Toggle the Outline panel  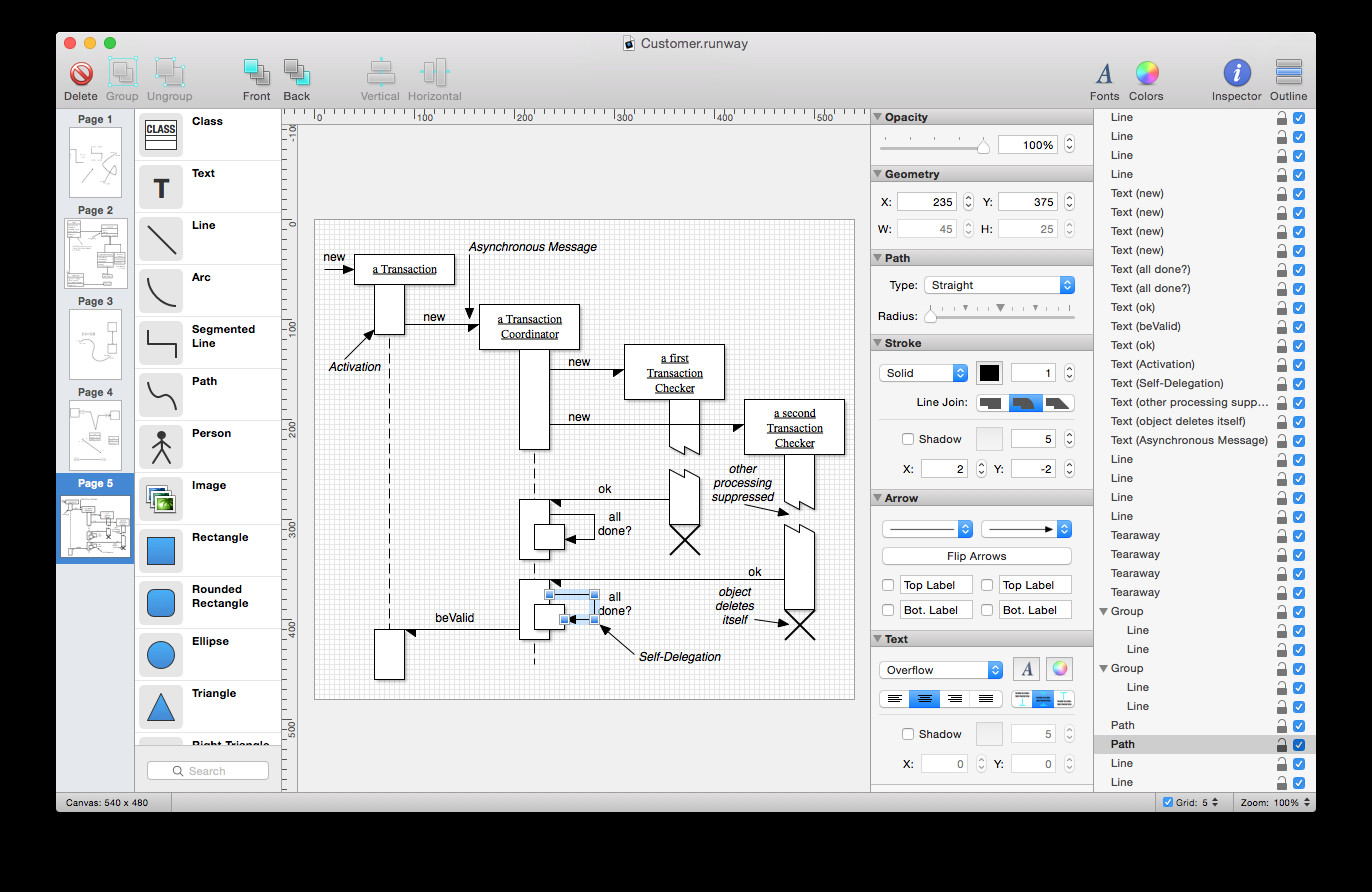pyautogui.click(x=1289, y=73)
